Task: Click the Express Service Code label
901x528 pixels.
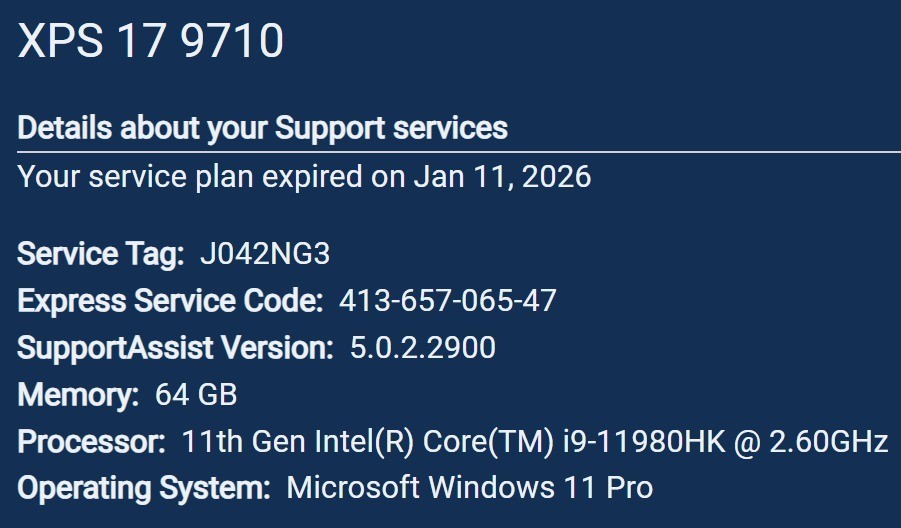Action: tap(170, 301)
